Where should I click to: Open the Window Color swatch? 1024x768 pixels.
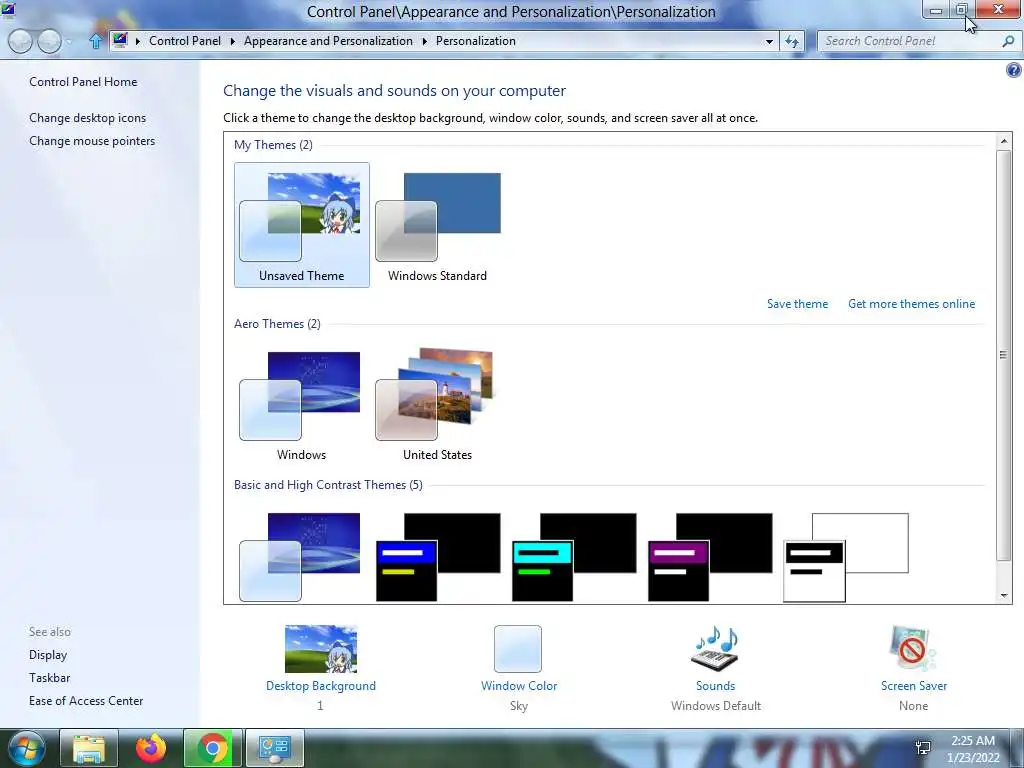click(x=518, y=648)
